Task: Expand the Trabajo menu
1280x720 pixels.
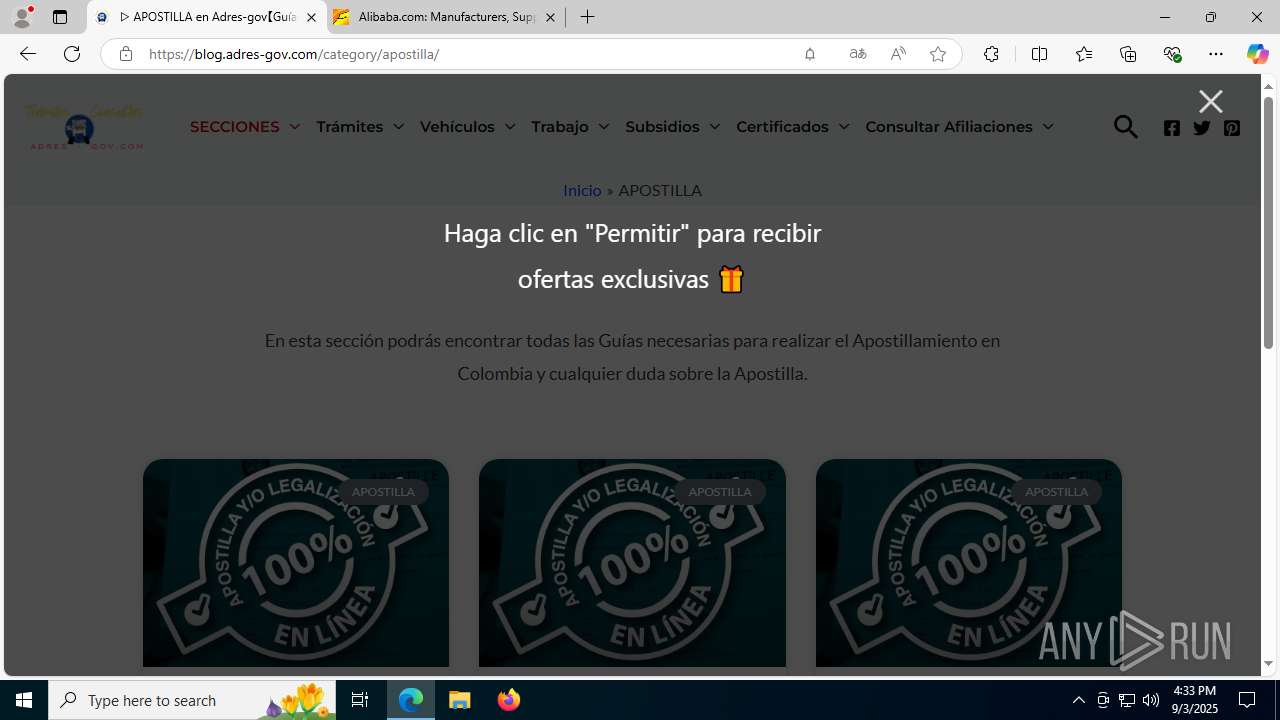Action: pos(570,127)
